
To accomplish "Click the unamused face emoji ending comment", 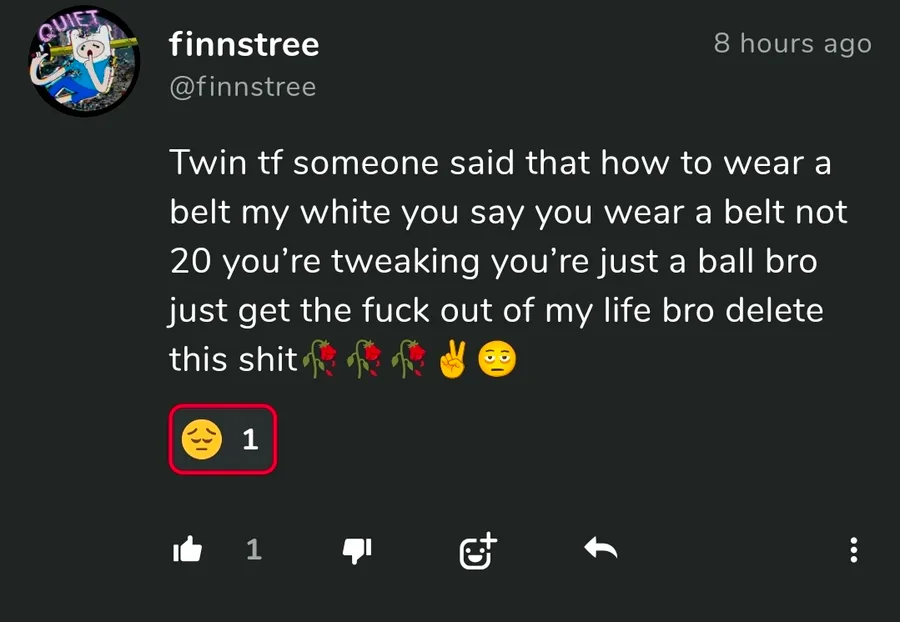I will tap(497, 360).
